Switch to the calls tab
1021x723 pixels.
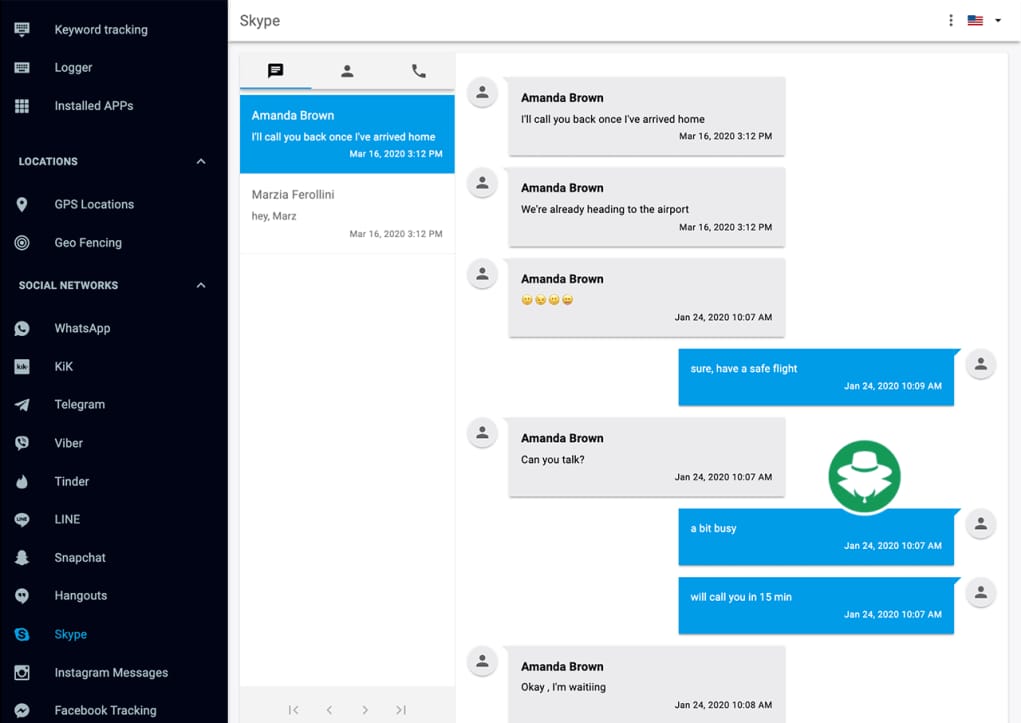(418, 71)
